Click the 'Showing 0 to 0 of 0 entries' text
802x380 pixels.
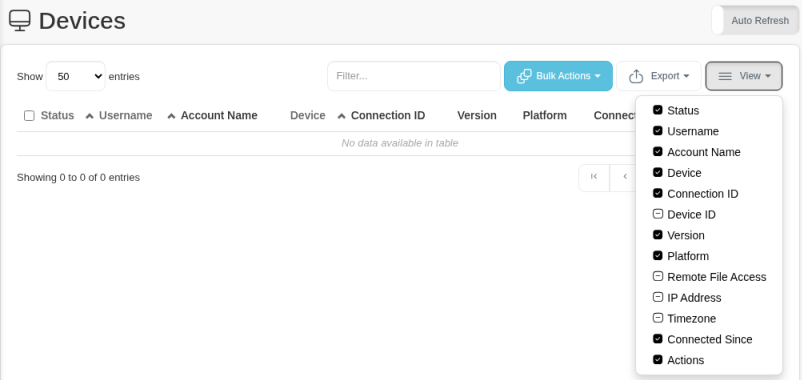pyautogui.click(x=78, y=177)
